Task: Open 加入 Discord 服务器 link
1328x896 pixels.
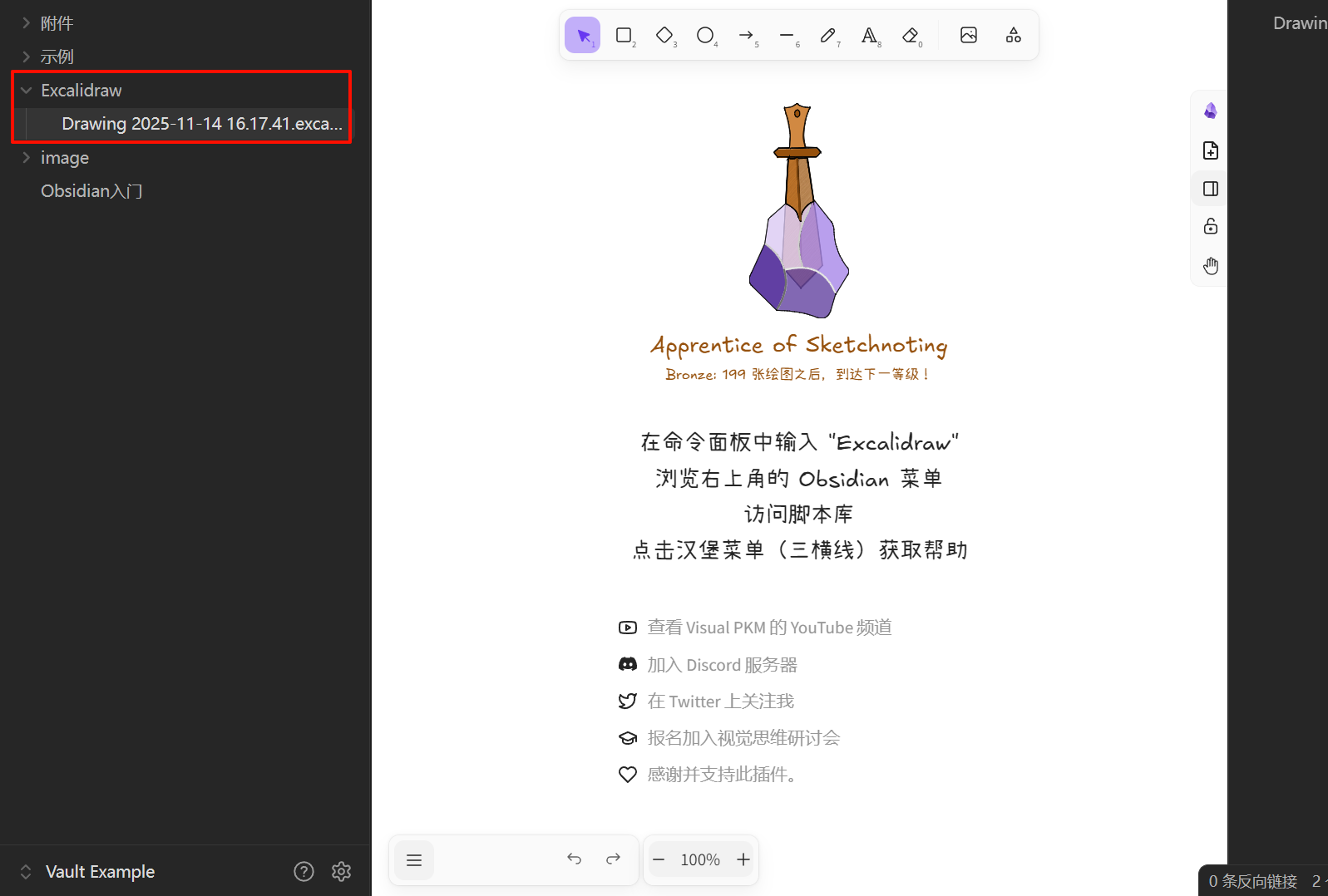Action: [x=708, y=665]
